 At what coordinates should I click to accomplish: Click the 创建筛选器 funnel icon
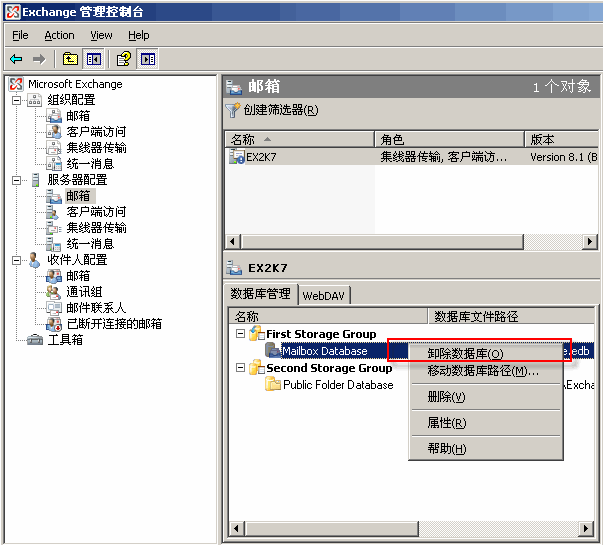(233, 110)
